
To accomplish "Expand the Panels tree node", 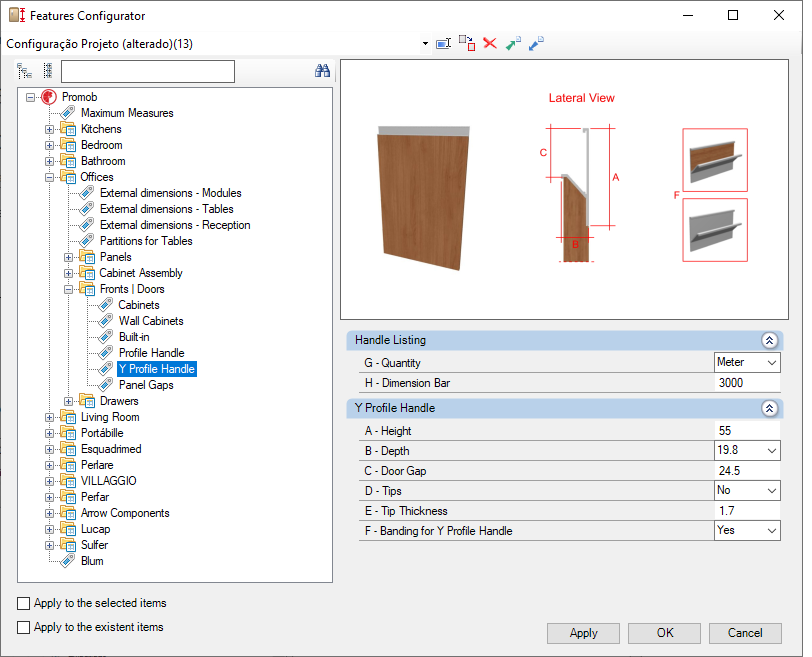I will 68,257.
